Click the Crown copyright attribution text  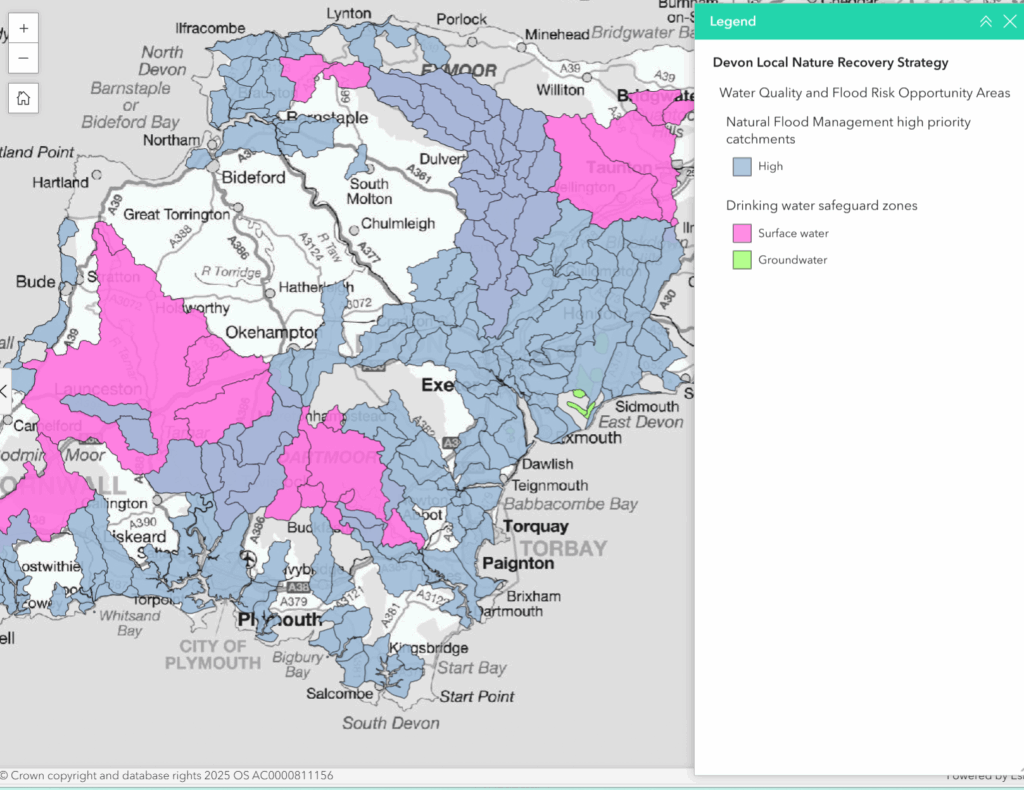point(167,776)
